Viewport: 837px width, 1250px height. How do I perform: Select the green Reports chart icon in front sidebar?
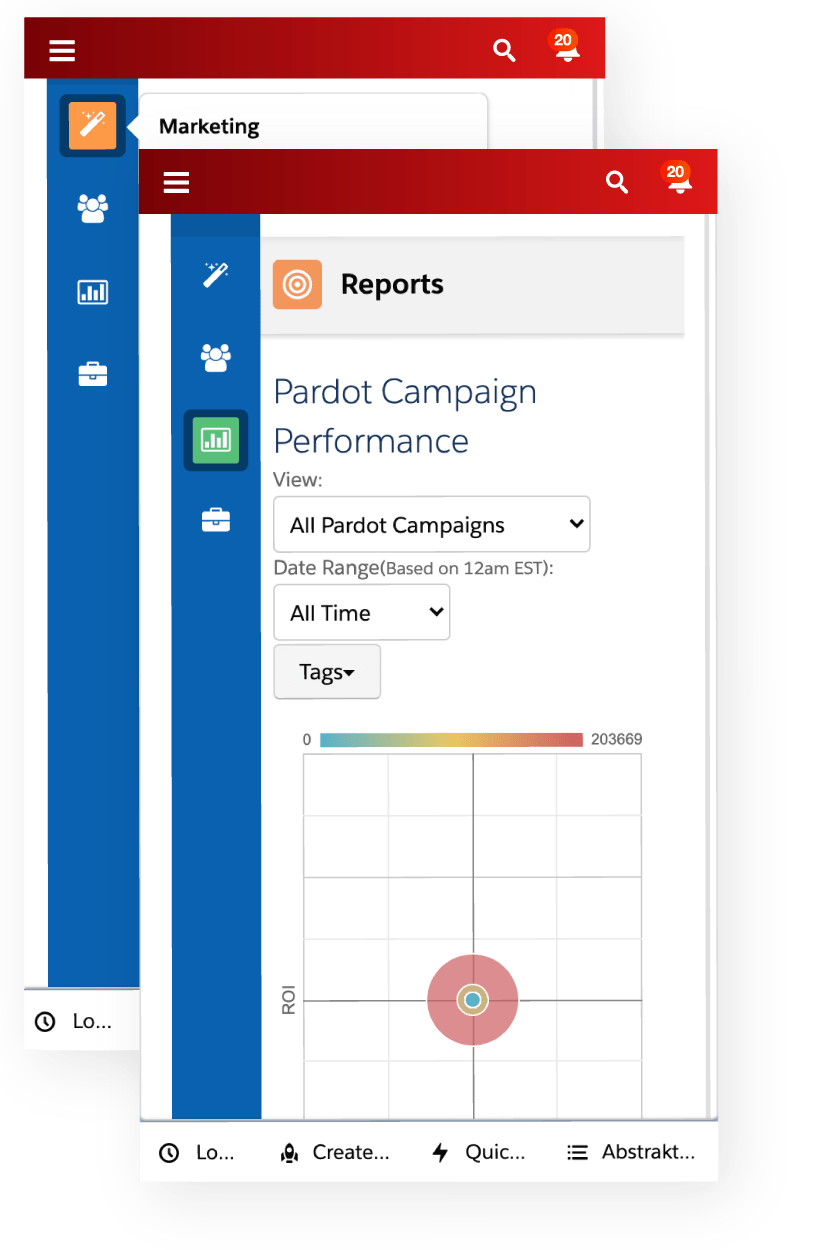tap(216, 440)
